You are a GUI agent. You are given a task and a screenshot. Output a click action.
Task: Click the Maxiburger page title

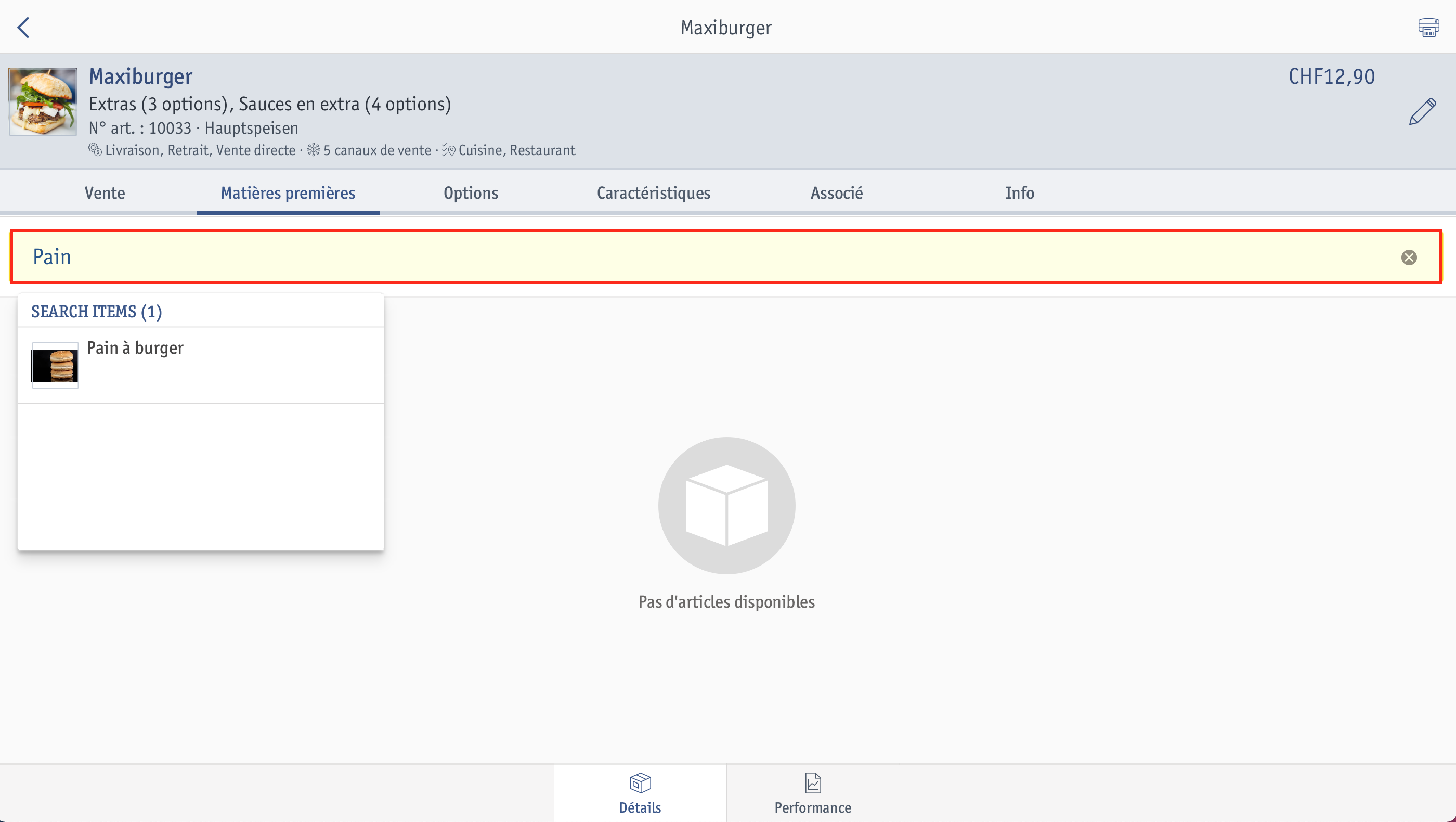tap(726, 28)
